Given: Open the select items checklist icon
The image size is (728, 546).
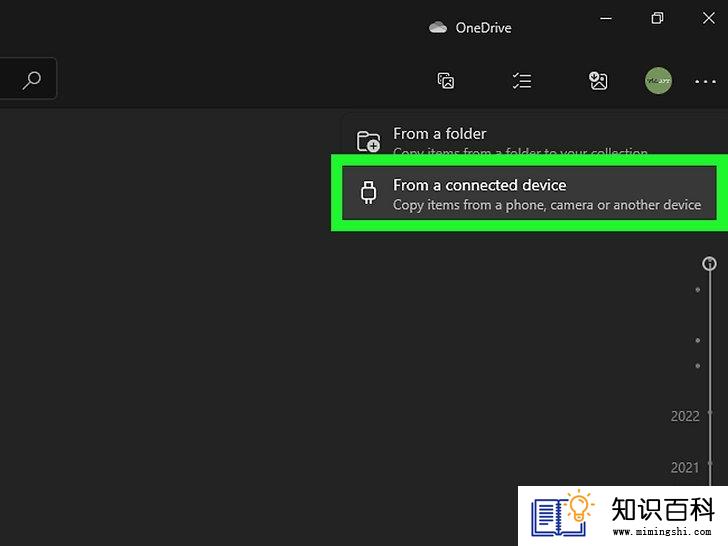Looking at the screenshot, I should click(x=522, y=81).
